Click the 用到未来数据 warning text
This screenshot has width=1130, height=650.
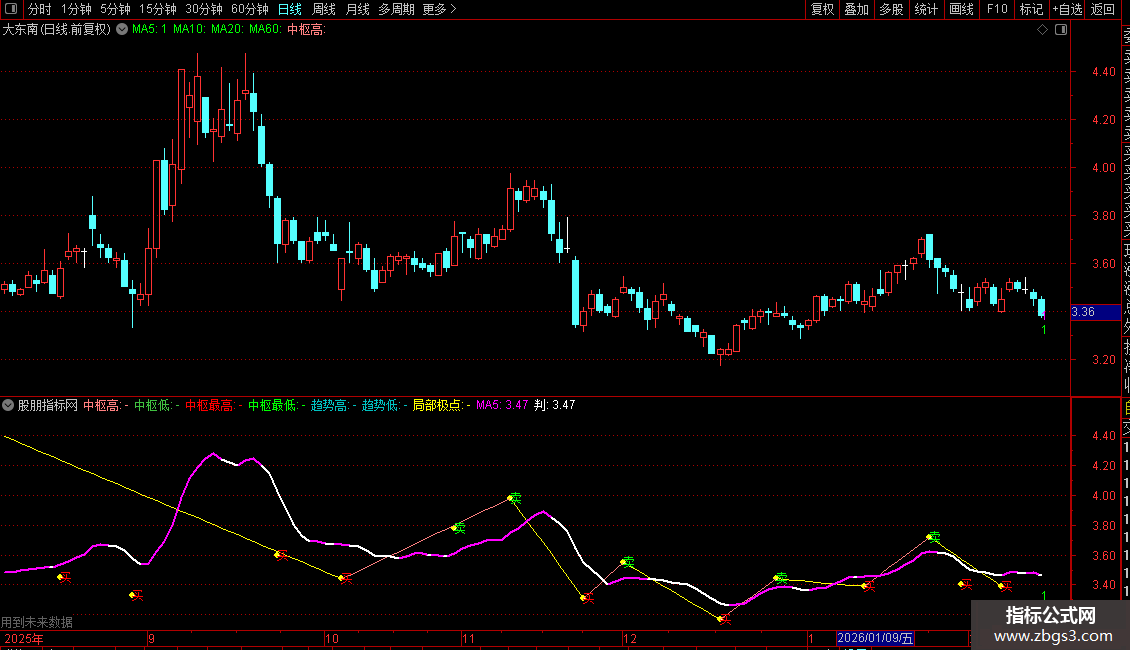(37, 622)
